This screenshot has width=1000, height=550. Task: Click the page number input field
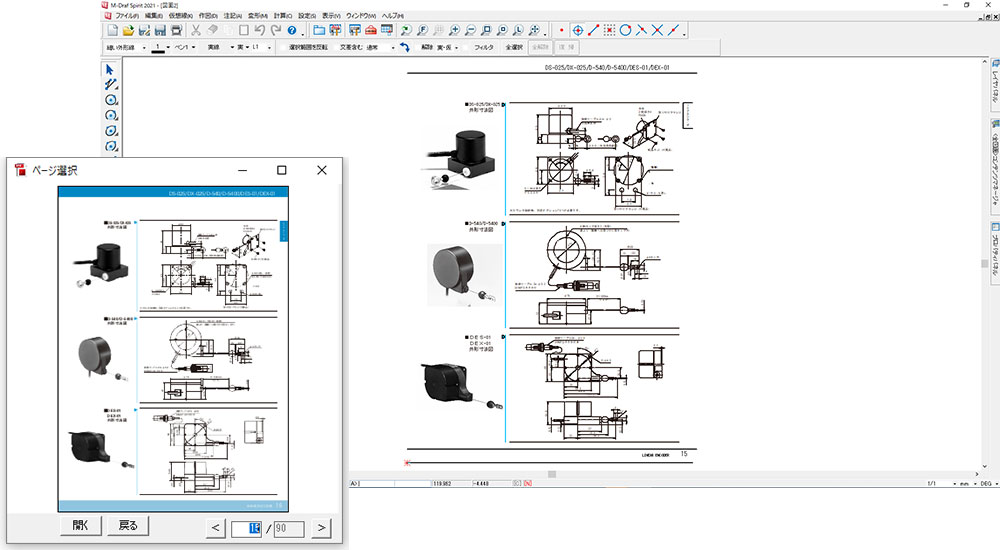(247, 527)
